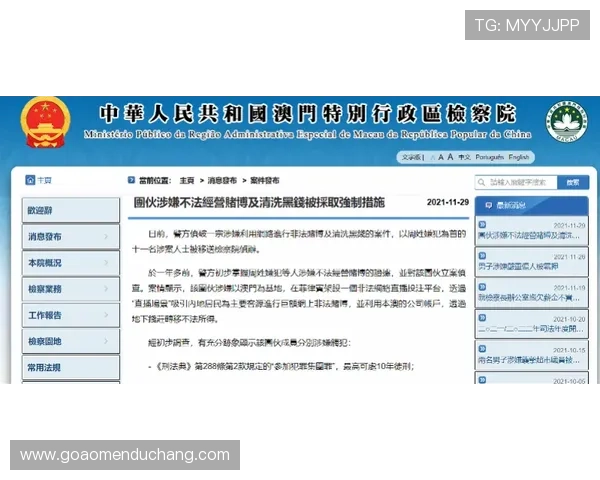Open the 檢察業務 sidebar menu

tap(71, 289)
